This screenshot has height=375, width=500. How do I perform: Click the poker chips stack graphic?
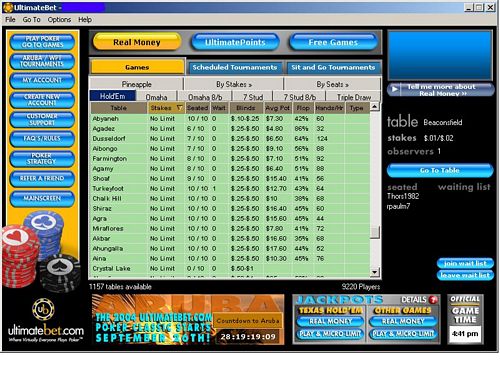point(39,250)
